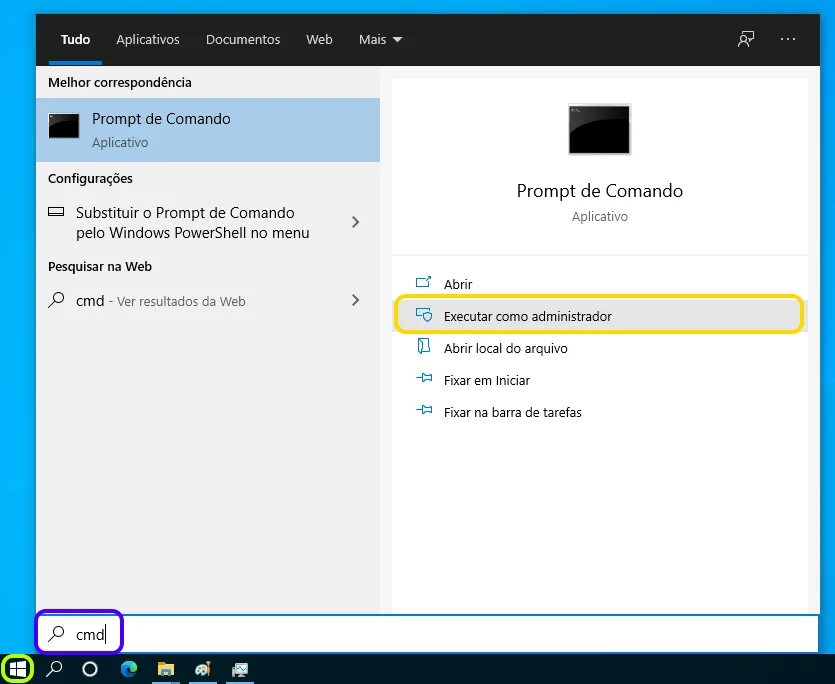
Task: Switch to the Web tab
Action: click(319, 39)
